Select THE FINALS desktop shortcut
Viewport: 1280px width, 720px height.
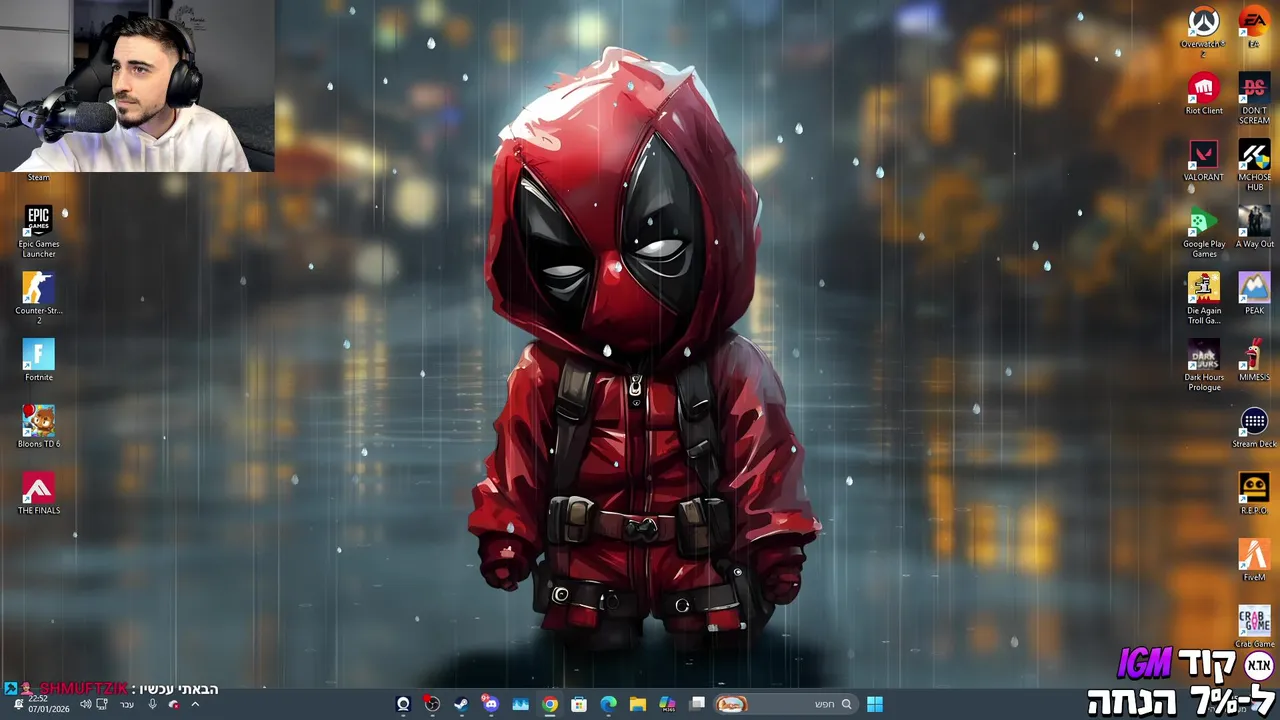pos(39,494)
